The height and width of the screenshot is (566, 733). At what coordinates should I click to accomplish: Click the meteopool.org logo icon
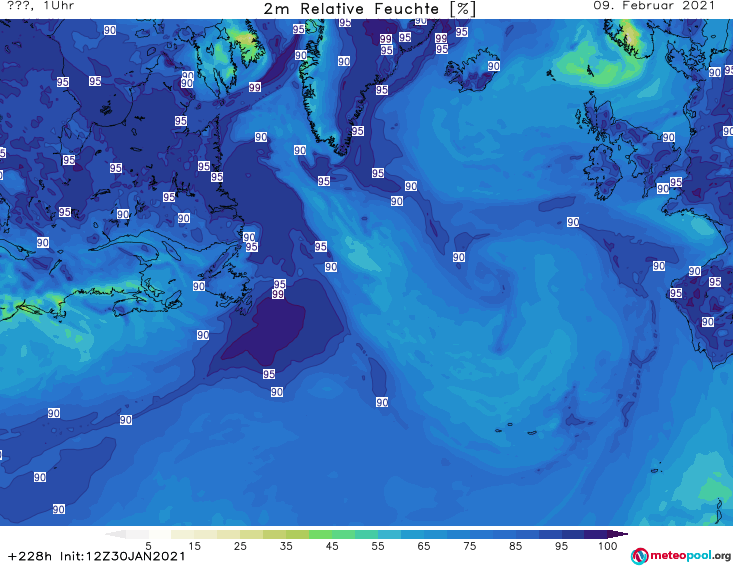coord(639,556)
